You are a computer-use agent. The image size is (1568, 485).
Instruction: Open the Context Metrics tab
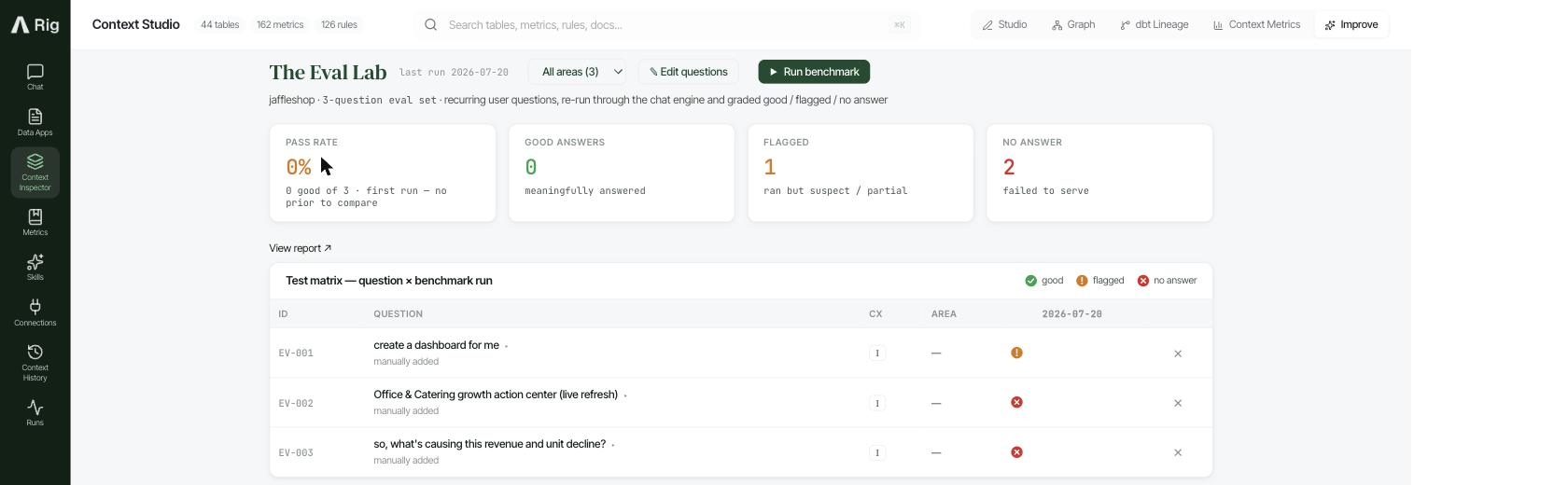(1256, 24)
